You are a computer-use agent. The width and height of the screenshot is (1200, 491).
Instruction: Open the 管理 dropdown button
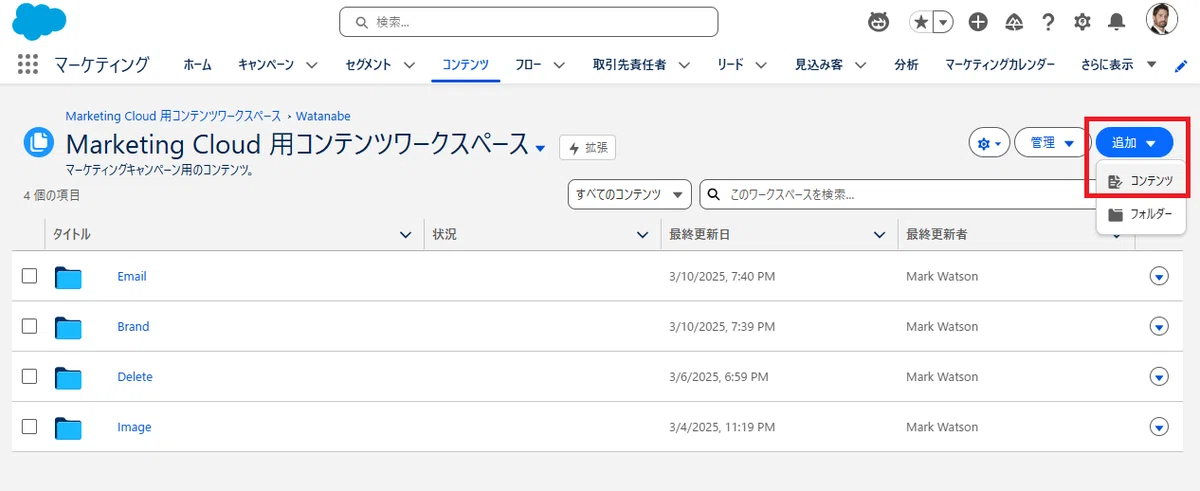[x=1051, y=143]
